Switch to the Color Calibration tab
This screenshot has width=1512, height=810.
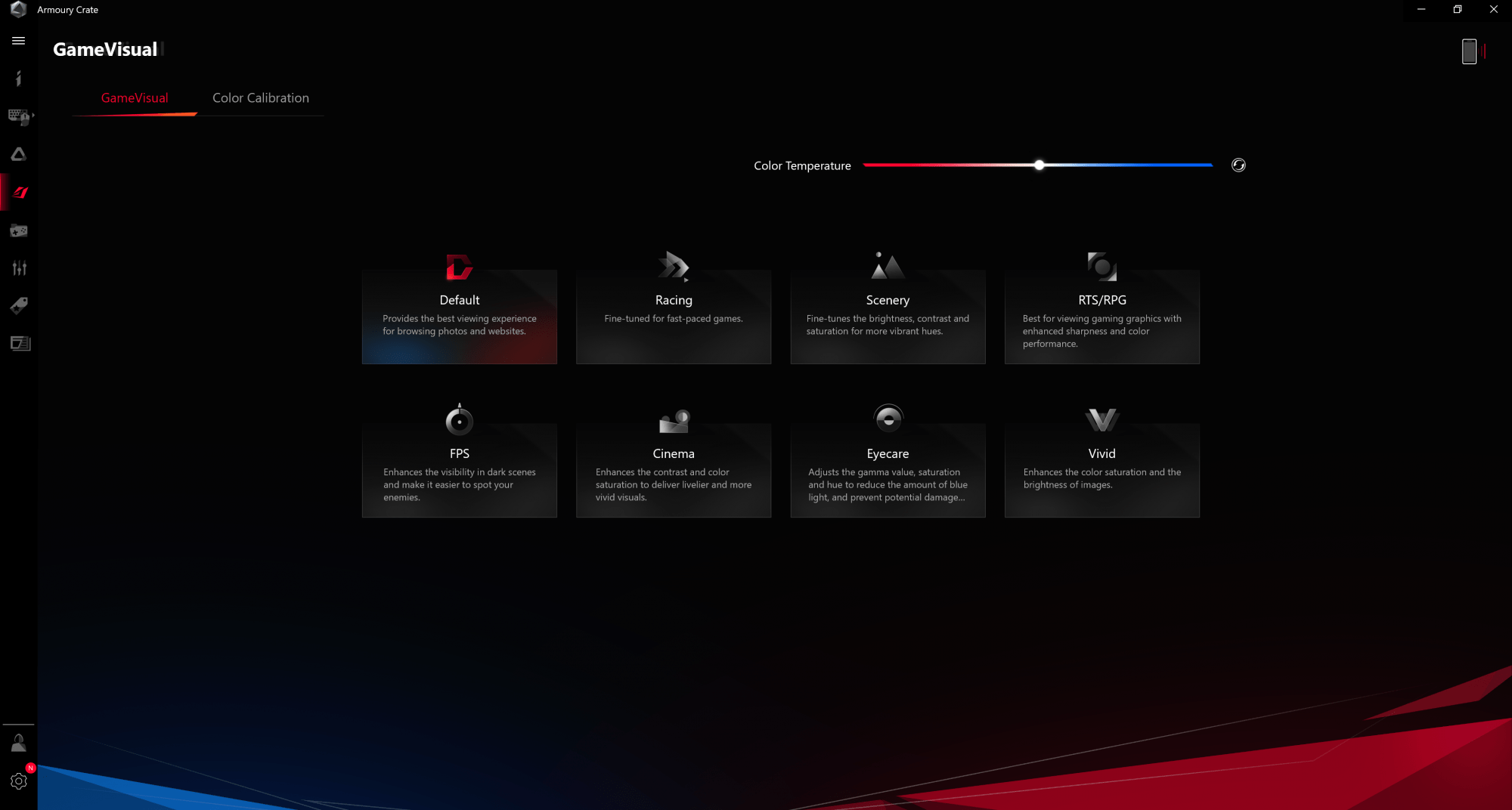(261, 98)
